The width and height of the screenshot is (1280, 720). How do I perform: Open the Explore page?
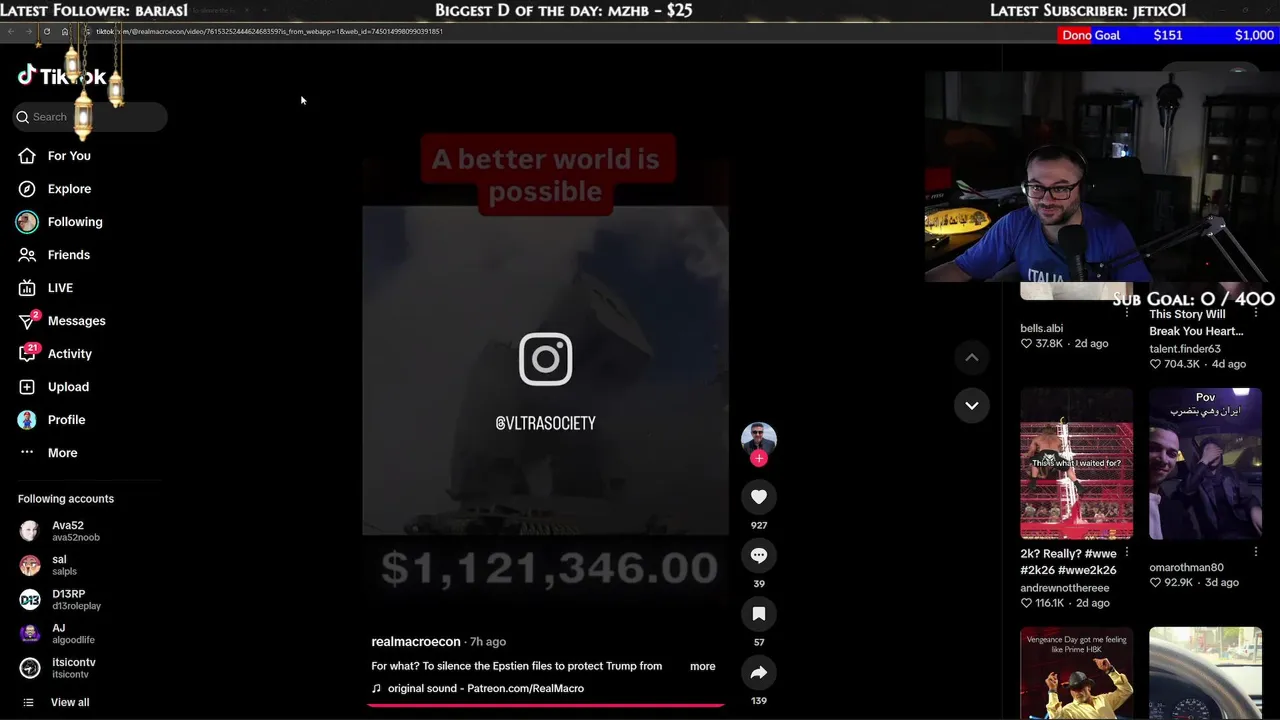[55, 189]
